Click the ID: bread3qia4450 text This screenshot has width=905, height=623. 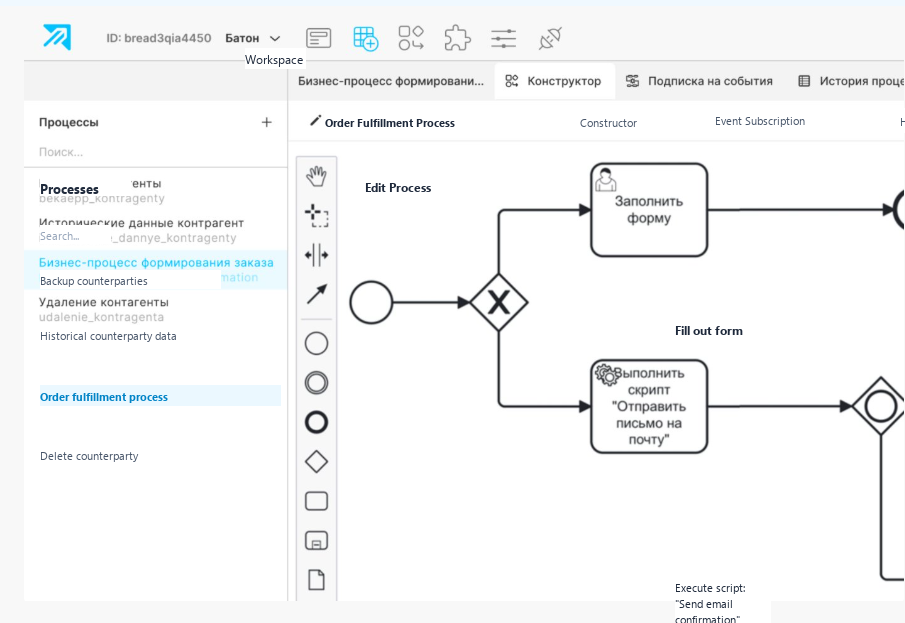[x=159, y=38]
